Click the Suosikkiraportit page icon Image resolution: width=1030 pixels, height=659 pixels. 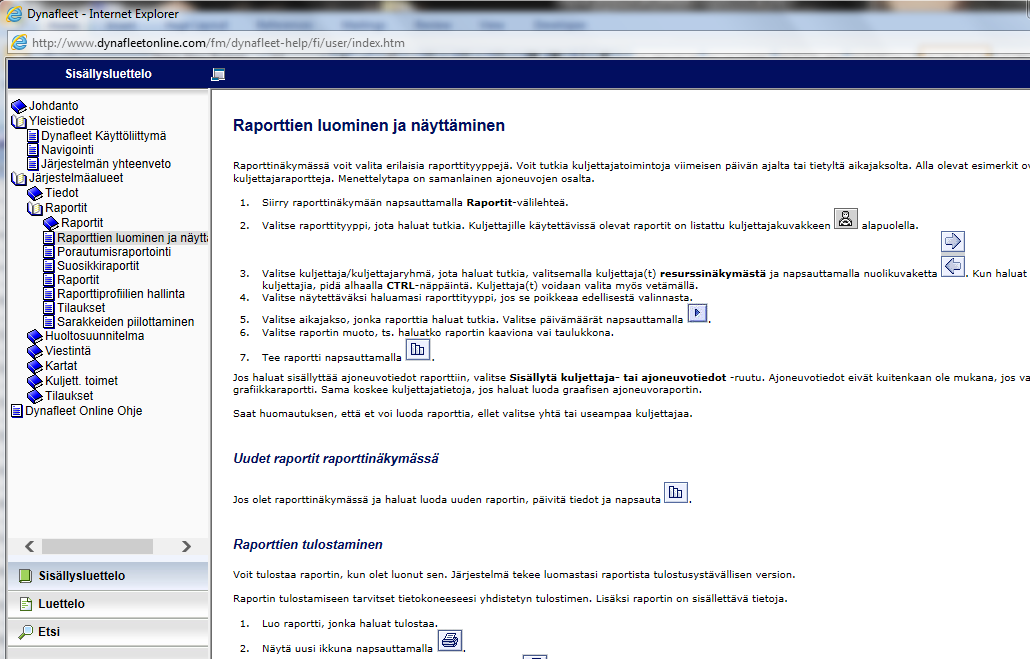(x=49, y=265)
